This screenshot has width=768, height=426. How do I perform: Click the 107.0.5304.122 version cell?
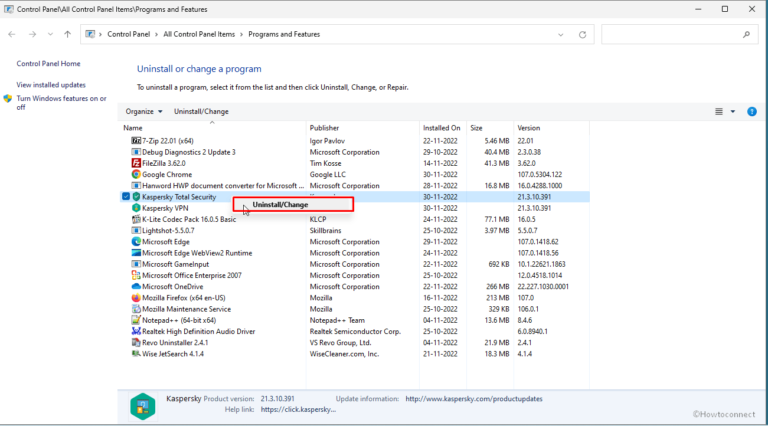(x=540, y=174)
